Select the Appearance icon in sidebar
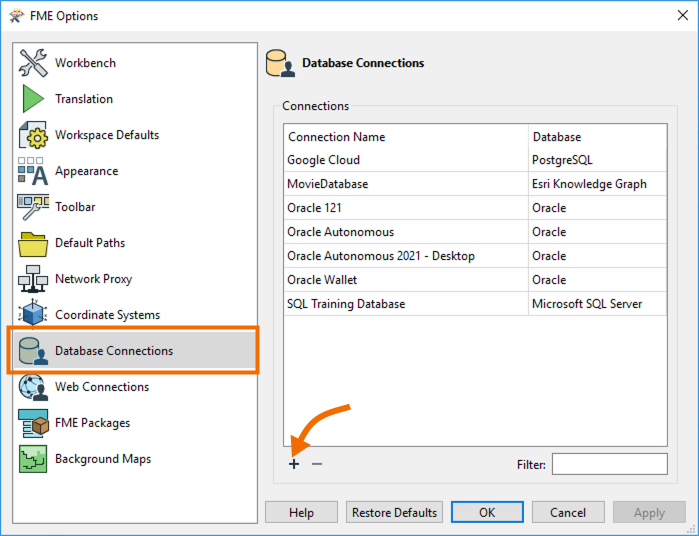 pyautogui.click(x=33, y=171)
